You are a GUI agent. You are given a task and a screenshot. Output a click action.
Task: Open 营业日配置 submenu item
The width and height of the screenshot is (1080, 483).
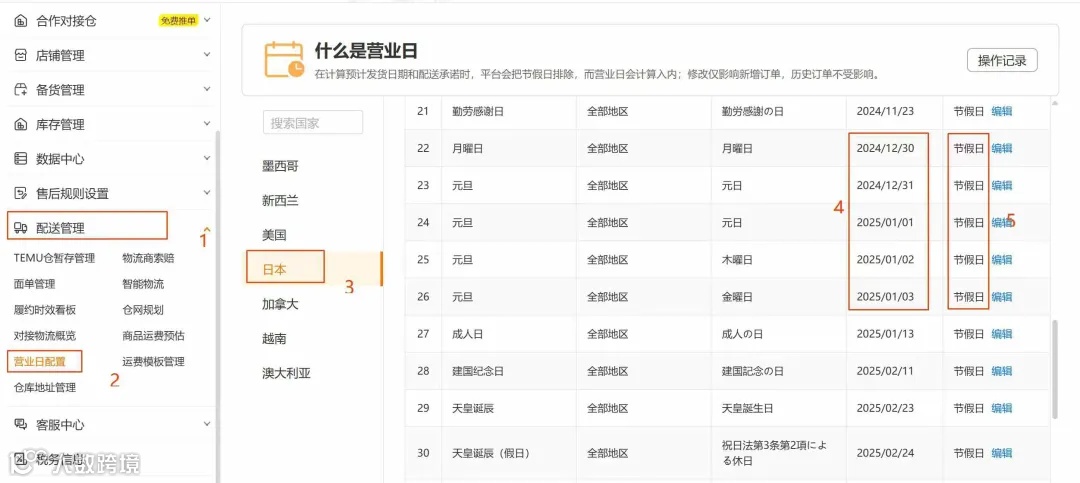tap(40, 361)
